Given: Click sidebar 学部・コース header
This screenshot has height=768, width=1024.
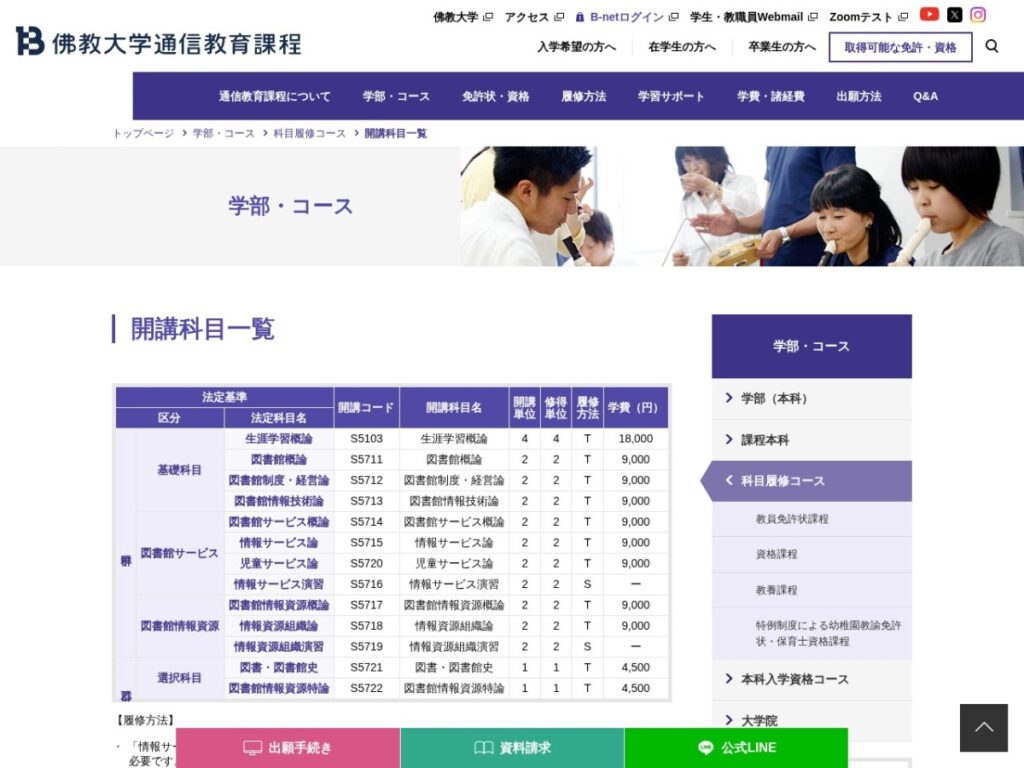Looking at the screenshot, I should [x=811, y=346].
